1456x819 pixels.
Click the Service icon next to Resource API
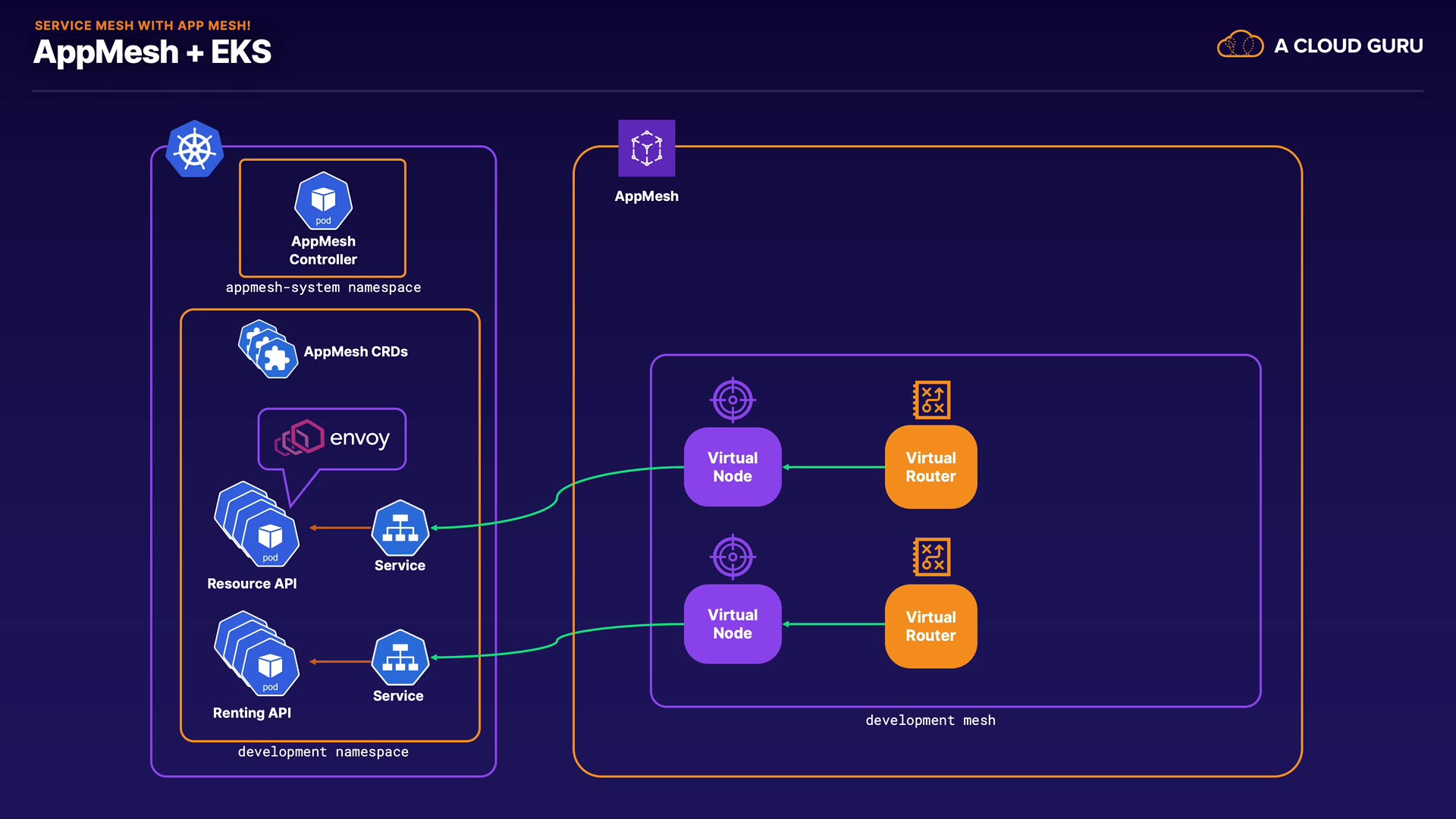400,528
